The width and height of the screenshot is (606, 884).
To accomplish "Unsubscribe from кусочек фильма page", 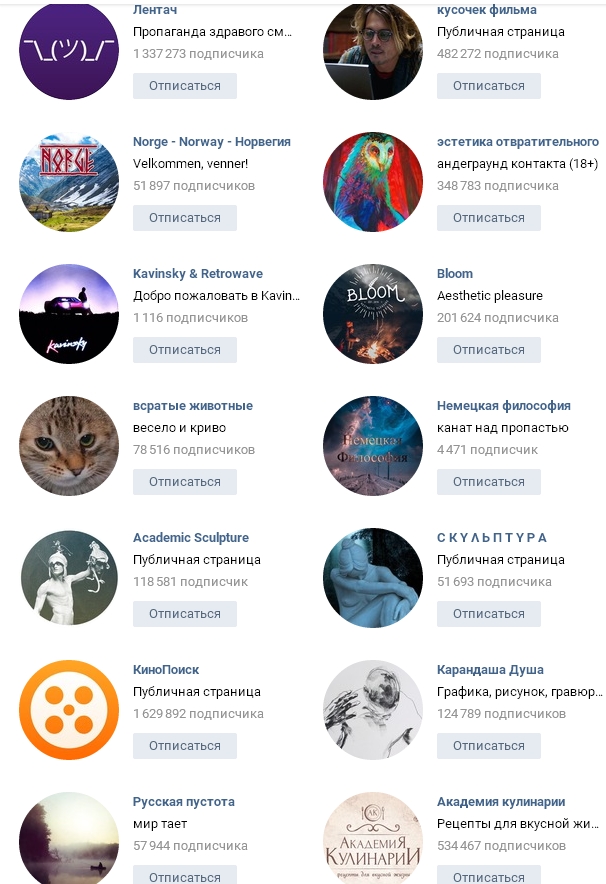I will [x=489, y=86].
